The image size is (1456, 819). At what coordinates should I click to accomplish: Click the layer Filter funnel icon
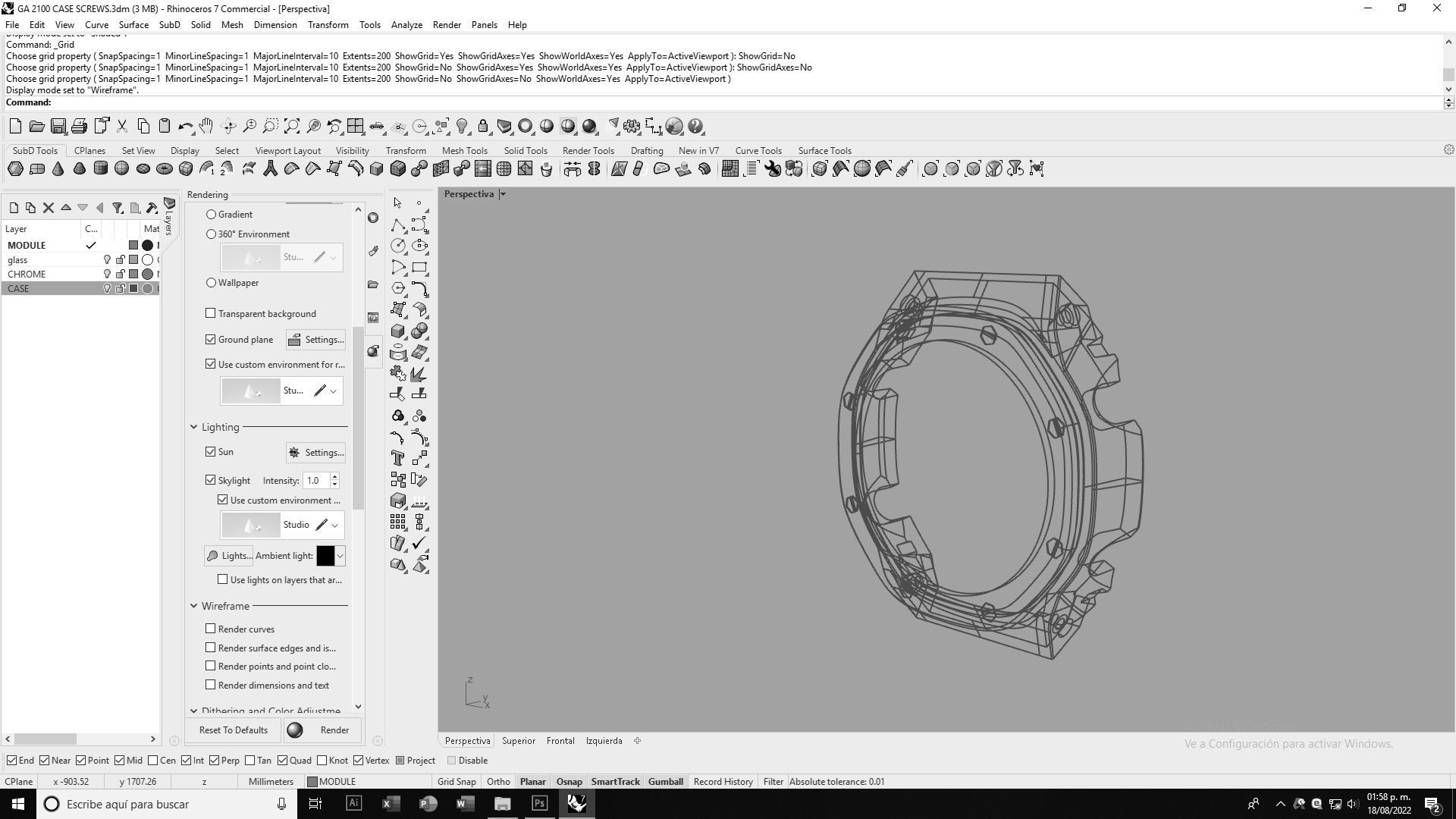coord(118,208)
